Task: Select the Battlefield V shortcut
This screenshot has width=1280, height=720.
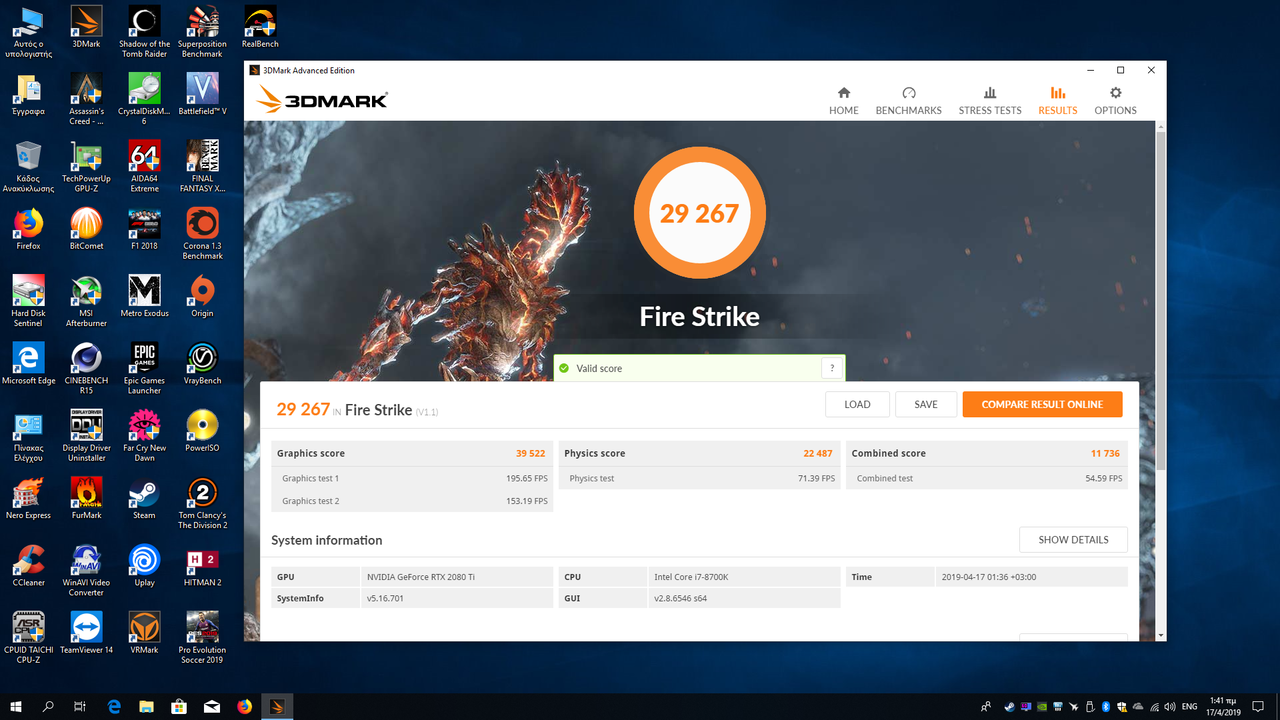Action: (x=202, y=96)
